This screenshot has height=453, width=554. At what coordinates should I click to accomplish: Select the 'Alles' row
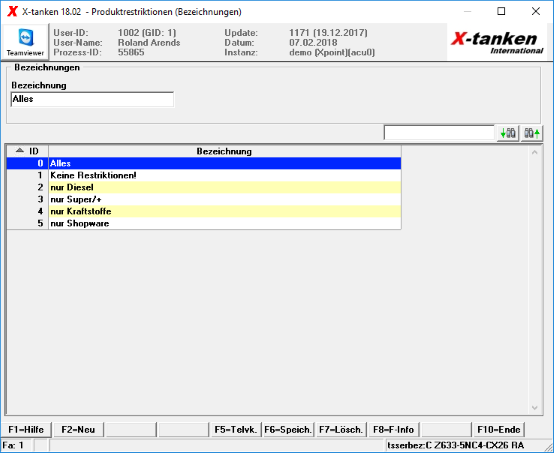point(204,163)
